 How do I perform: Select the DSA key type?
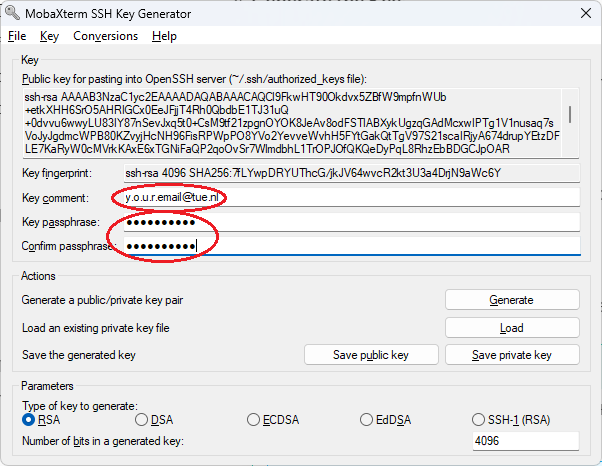pyautogui.click(x=154, y=420)
